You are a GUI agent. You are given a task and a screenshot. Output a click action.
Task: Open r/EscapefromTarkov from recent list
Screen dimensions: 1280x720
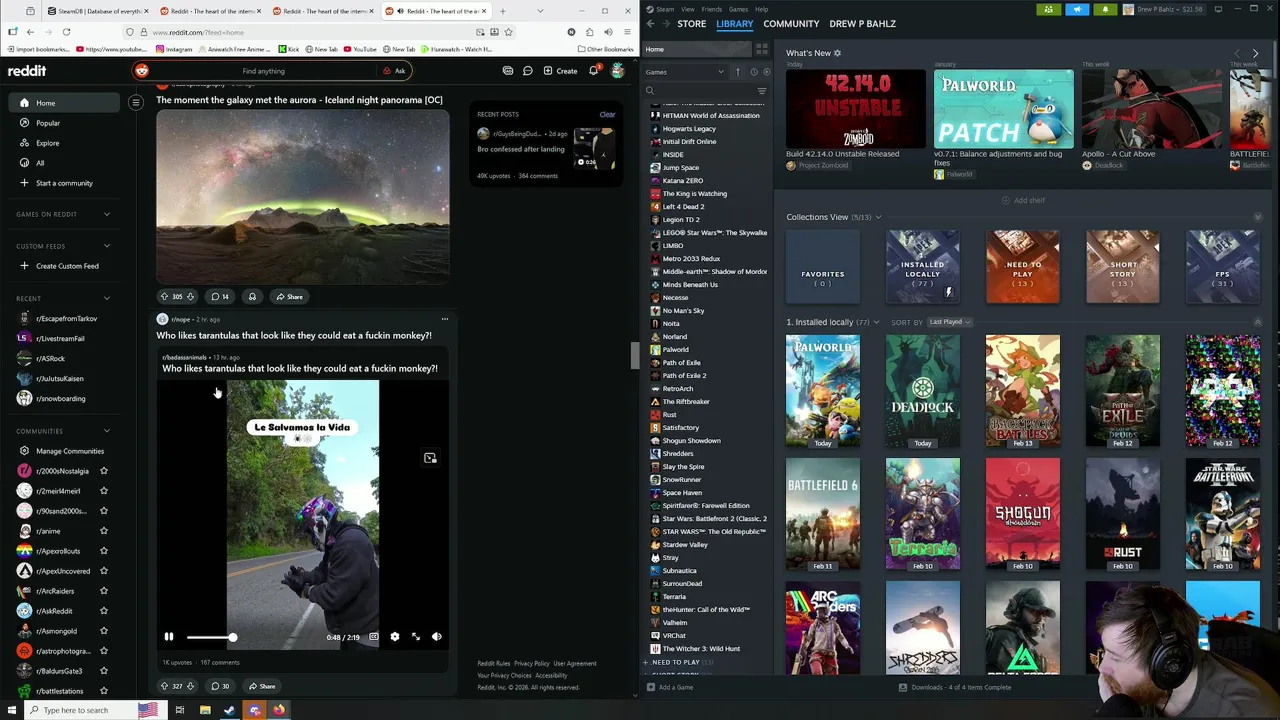[x=66, y=318]
